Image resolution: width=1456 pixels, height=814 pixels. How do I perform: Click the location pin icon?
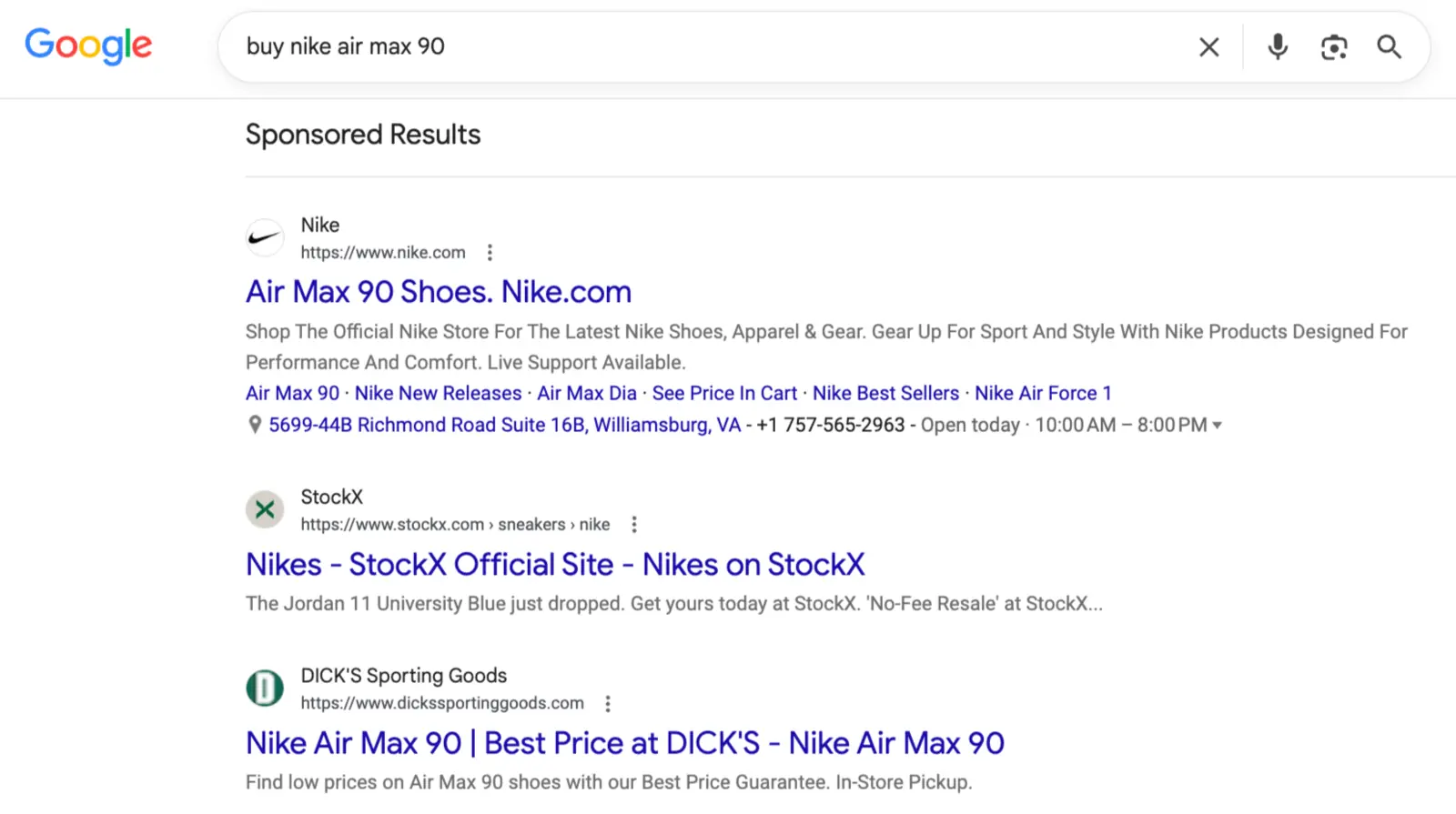click(255, 425)
